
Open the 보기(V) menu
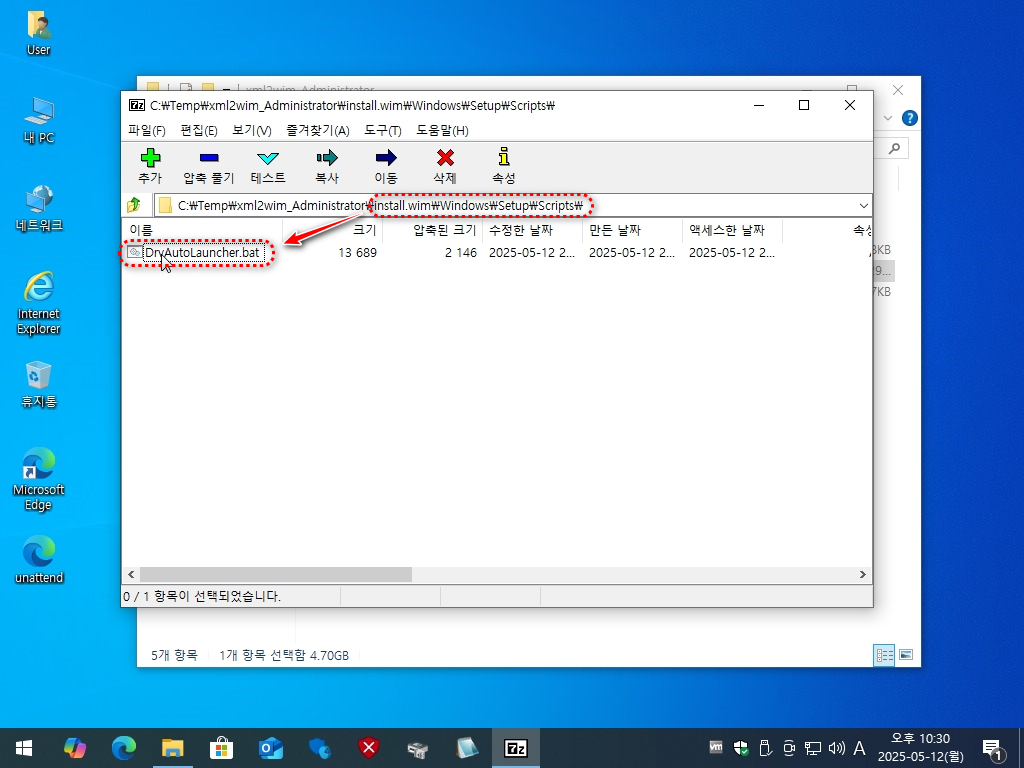[251, 131]
